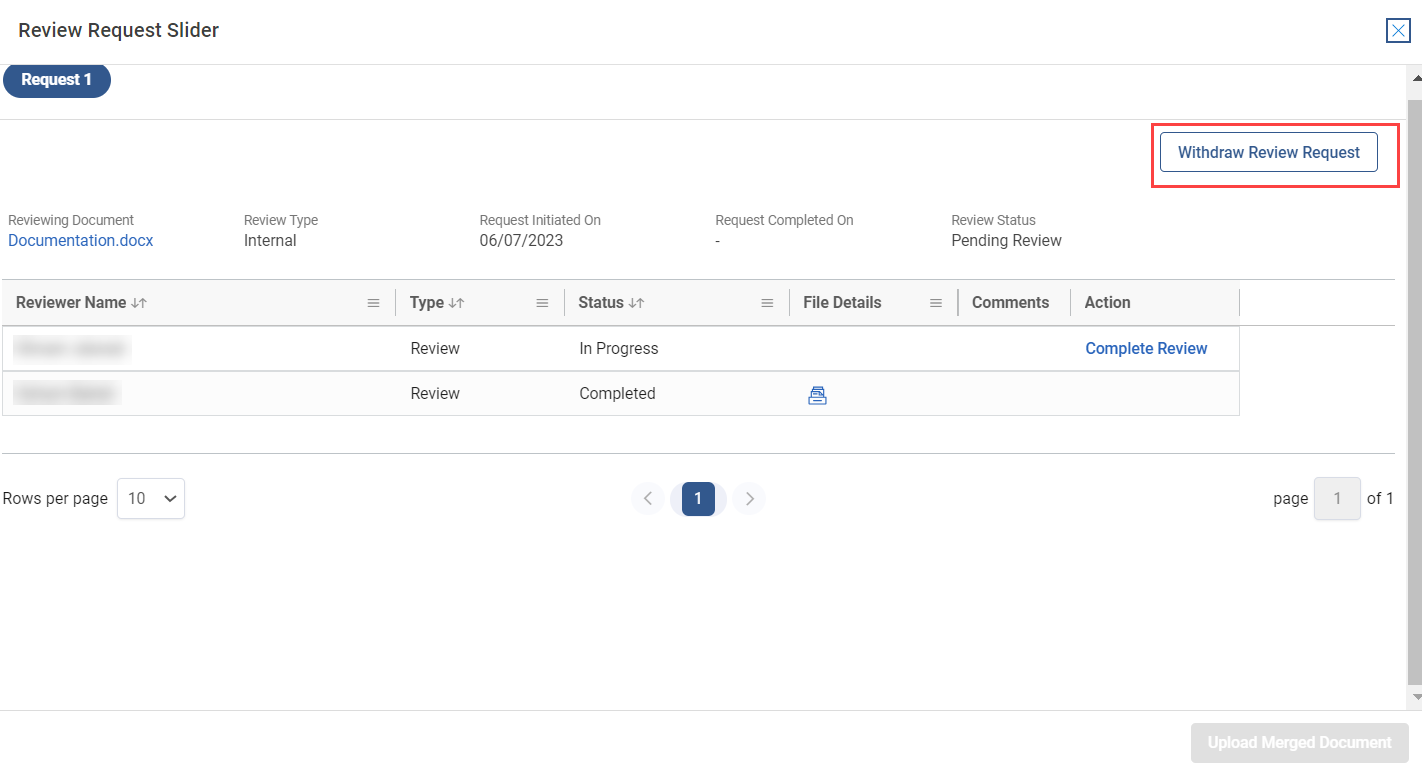Click Withdraw Review Request button

click(x=1268, y=153)
